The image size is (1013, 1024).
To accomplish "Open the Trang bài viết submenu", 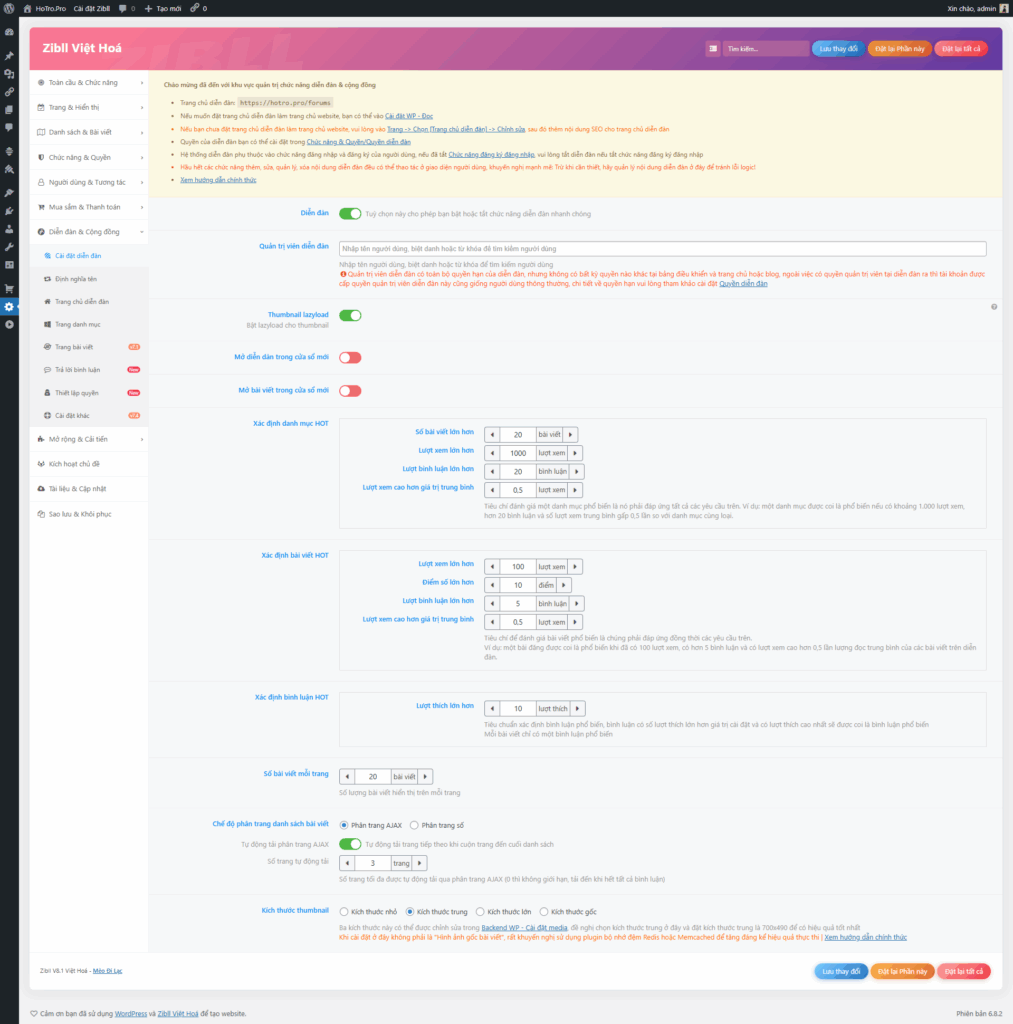I will click(89, 347).
